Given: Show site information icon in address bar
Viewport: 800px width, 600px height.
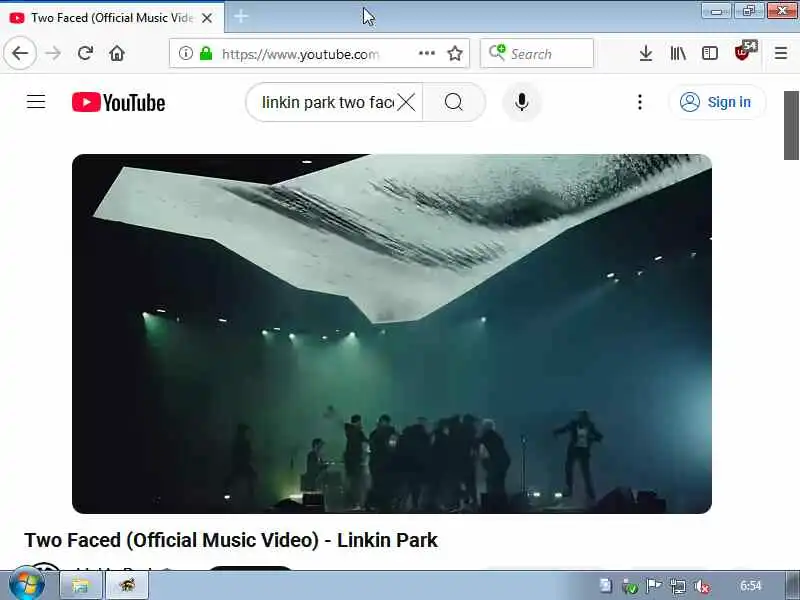Looking at the screenshot, I should pyautogui.click(x=186, y=53).
